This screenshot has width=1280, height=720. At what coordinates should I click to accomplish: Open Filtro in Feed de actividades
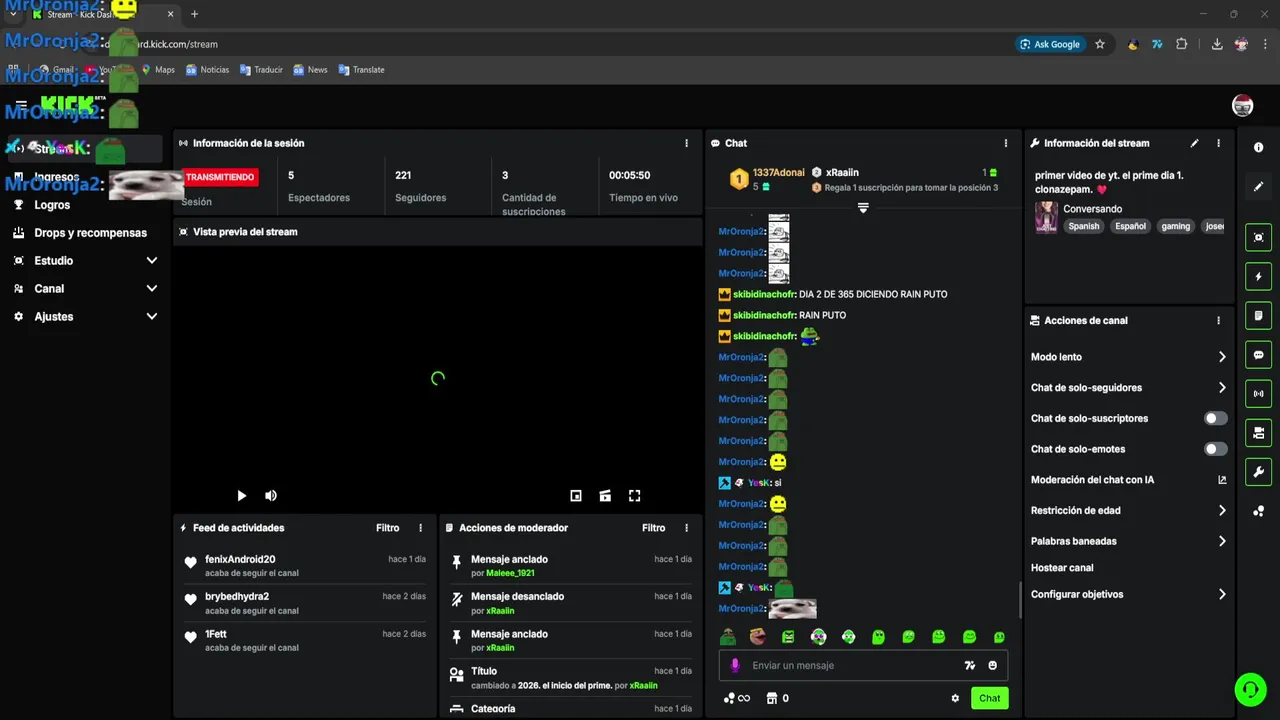pyautogui.click(x=387, y=528)
